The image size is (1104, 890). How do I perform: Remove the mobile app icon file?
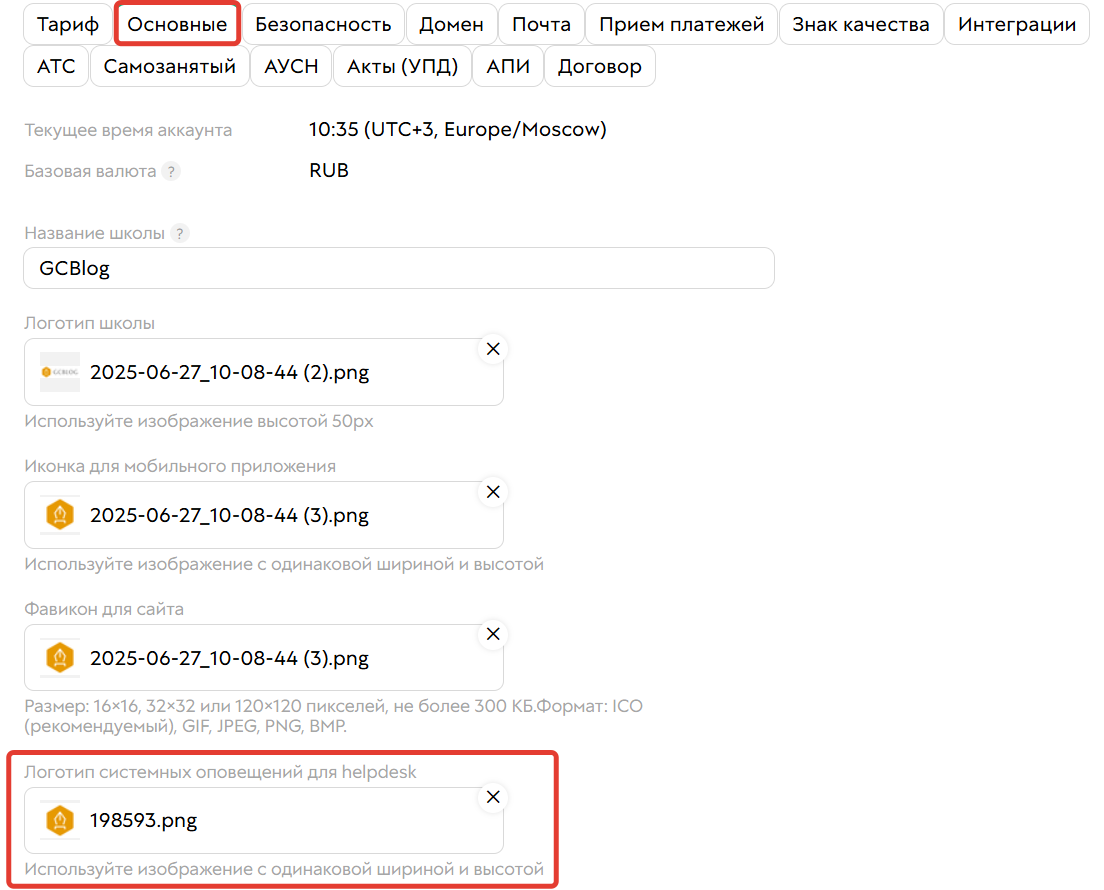pos(494,492)
